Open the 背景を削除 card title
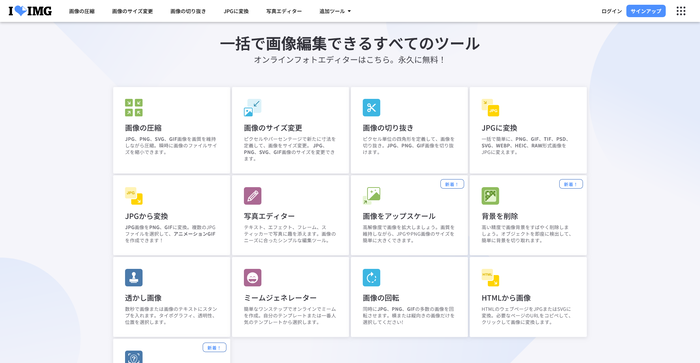 click(x=500, y=216)
